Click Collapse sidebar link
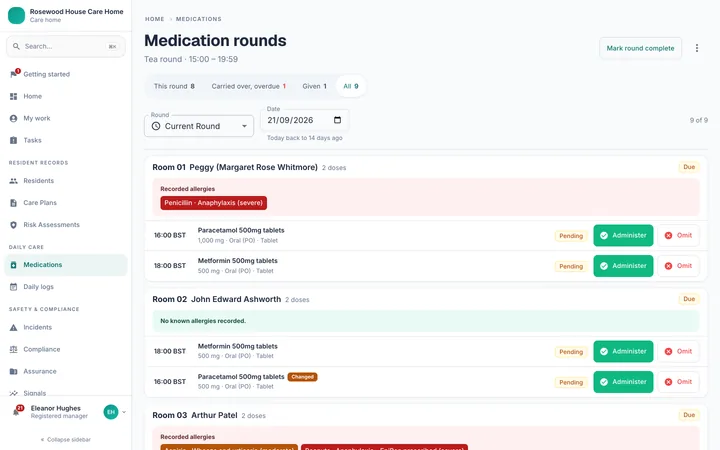 pyautogui.click(x=66, y=439)
